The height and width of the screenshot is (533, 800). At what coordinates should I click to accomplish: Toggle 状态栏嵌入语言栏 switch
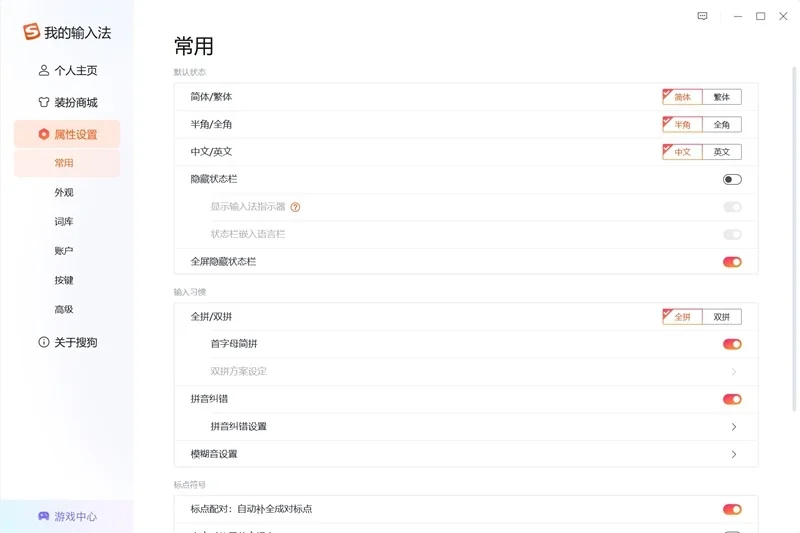pos(732,235)
